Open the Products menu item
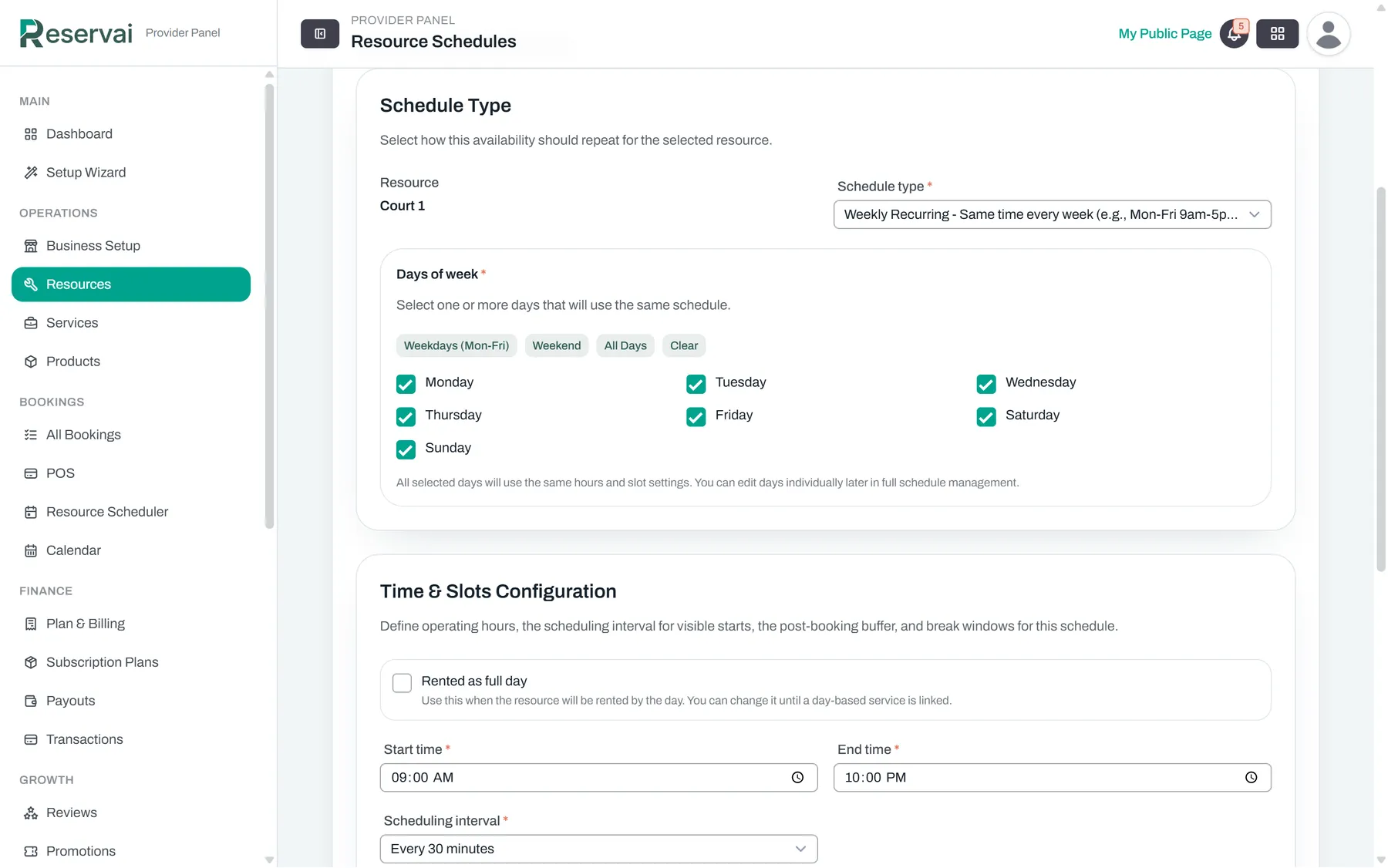This screenshot has height=868, width=1388. (131, 362)
